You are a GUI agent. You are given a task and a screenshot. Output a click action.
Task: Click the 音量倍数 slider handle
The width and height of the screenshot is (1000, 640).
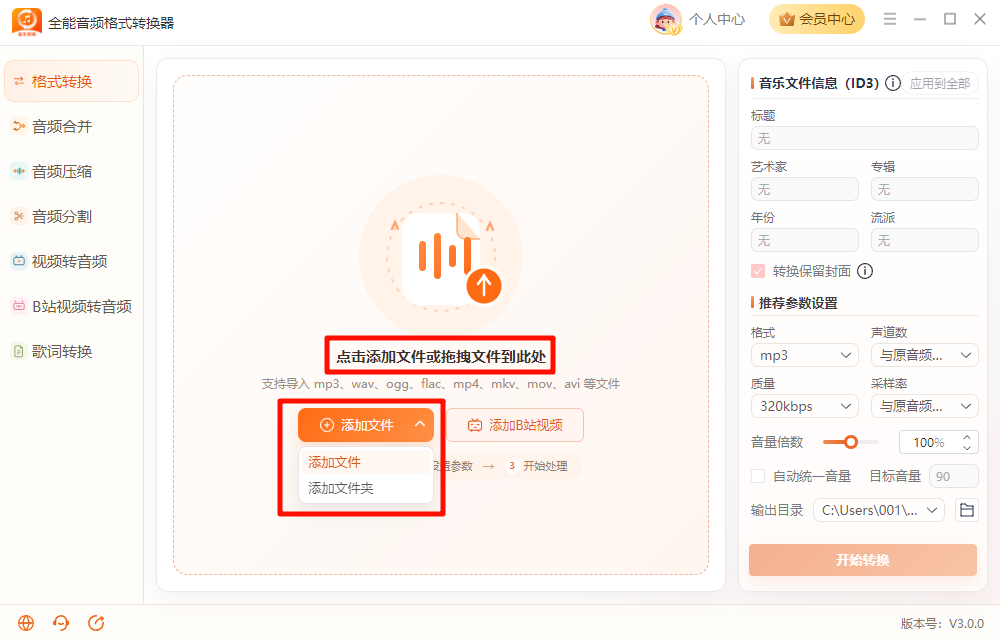(x=851, y=442)
